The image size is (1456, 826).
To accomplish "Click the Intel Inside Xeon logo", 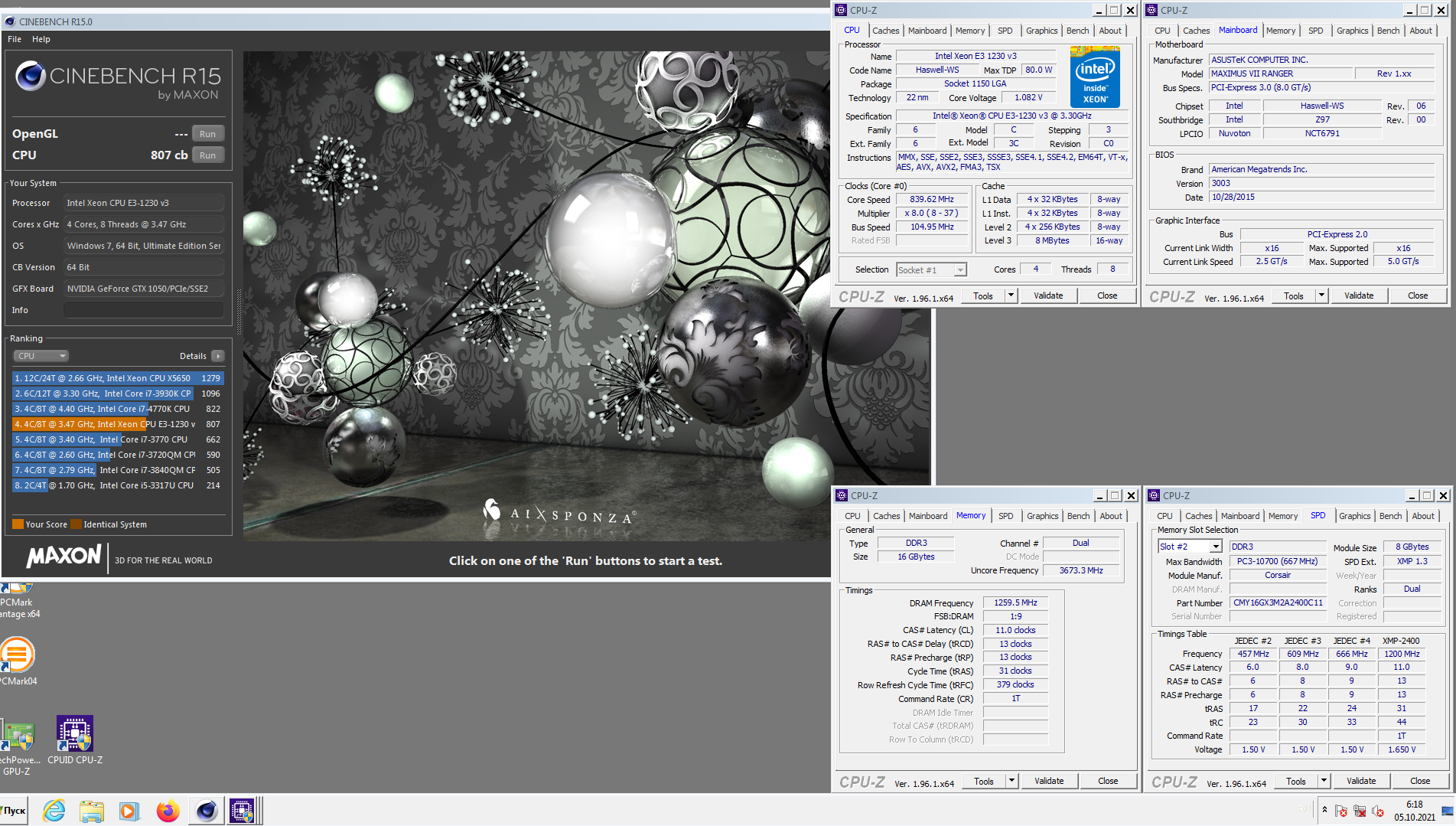I will 1095,77.
